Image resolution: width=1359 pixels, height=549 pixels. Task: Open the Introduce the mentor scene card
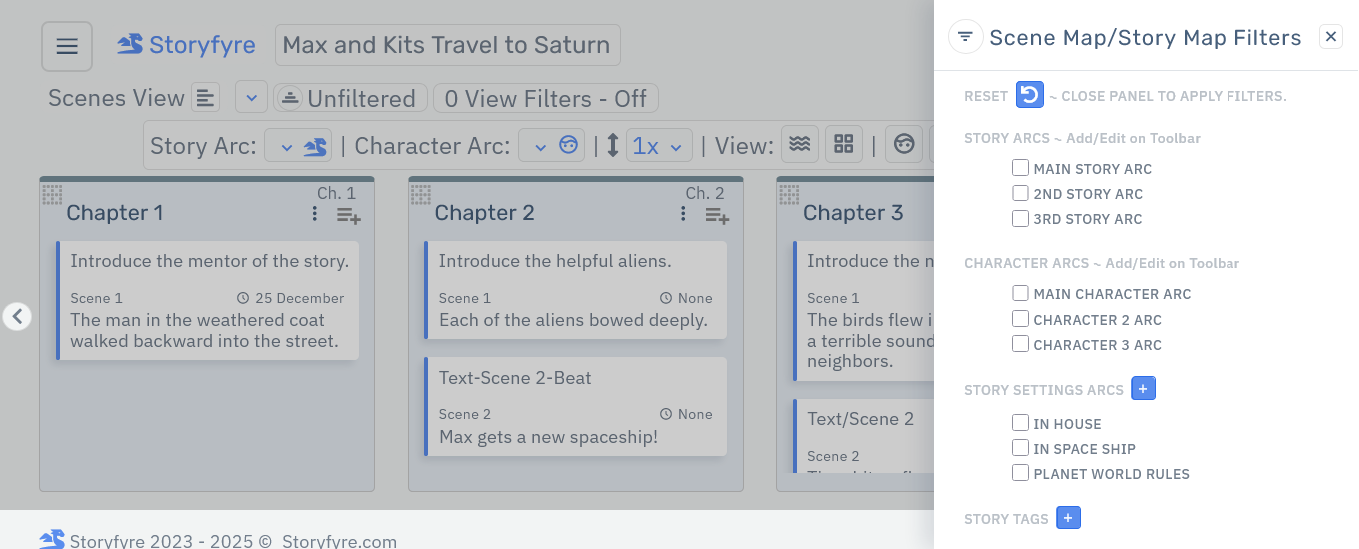click(208, 300)
